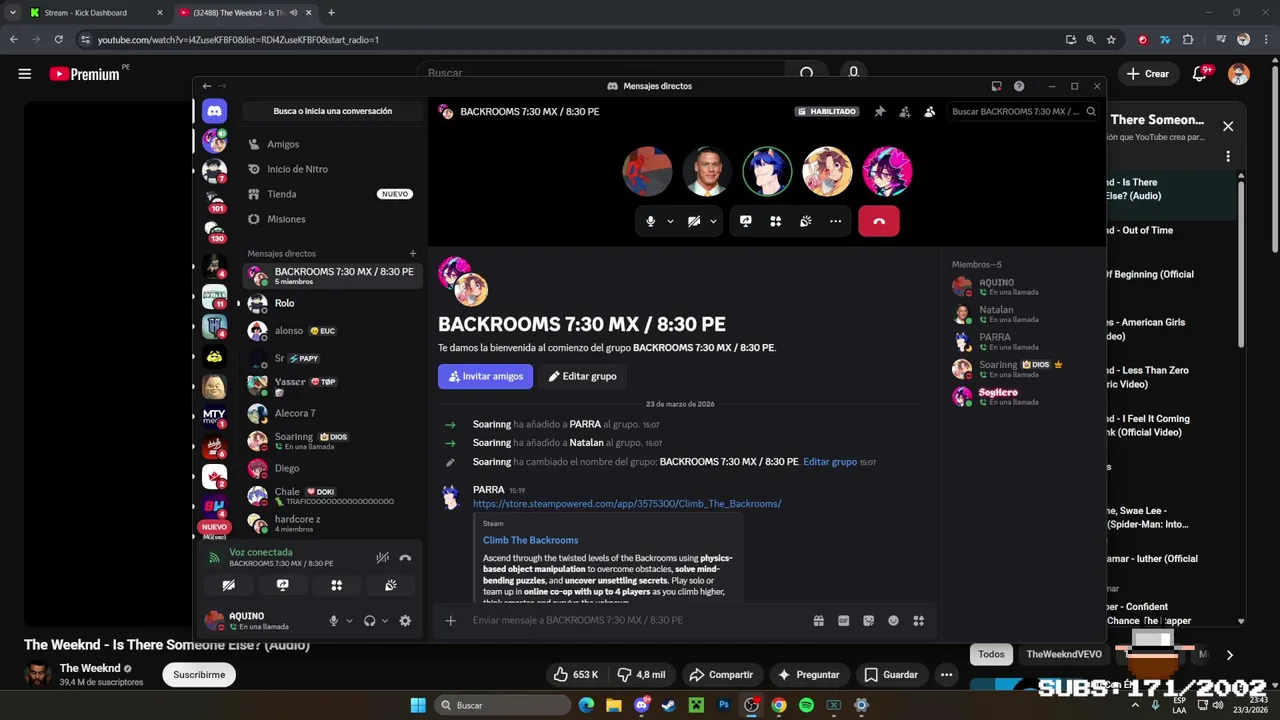Open the Discord inbox icon in the title bar
Screen dimensions: 1280x720
pyautogui.click(x=996, y=86)
